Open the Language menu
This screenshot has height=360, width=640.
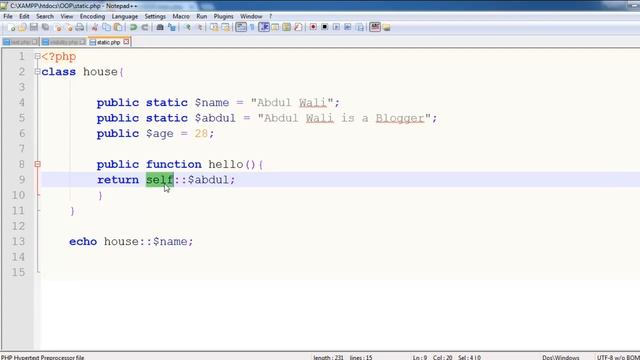[124, 16]
